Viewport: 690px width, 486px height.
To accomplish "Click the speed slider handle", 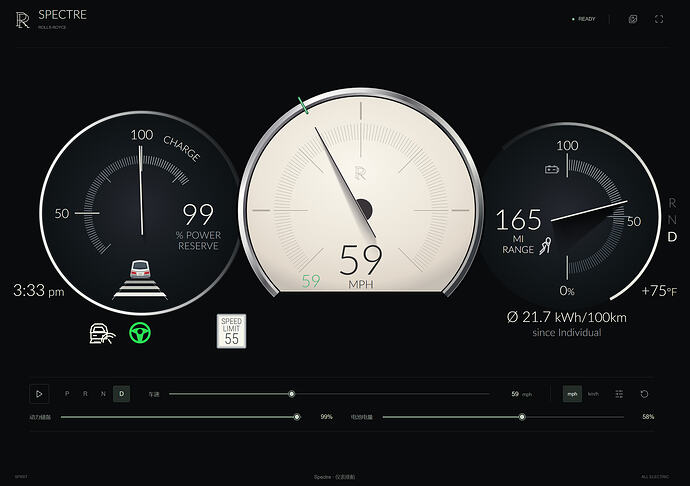I will [291, 394].
